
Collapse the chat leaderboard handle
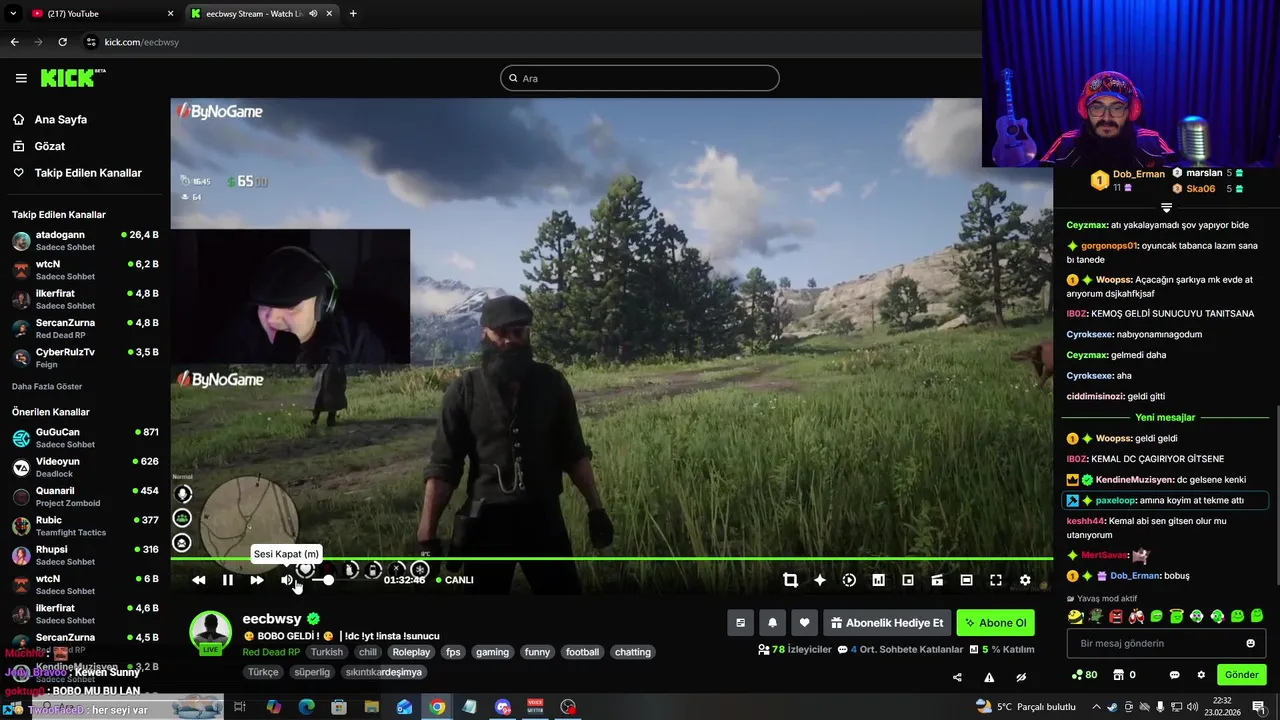(x=1166, y=207)
